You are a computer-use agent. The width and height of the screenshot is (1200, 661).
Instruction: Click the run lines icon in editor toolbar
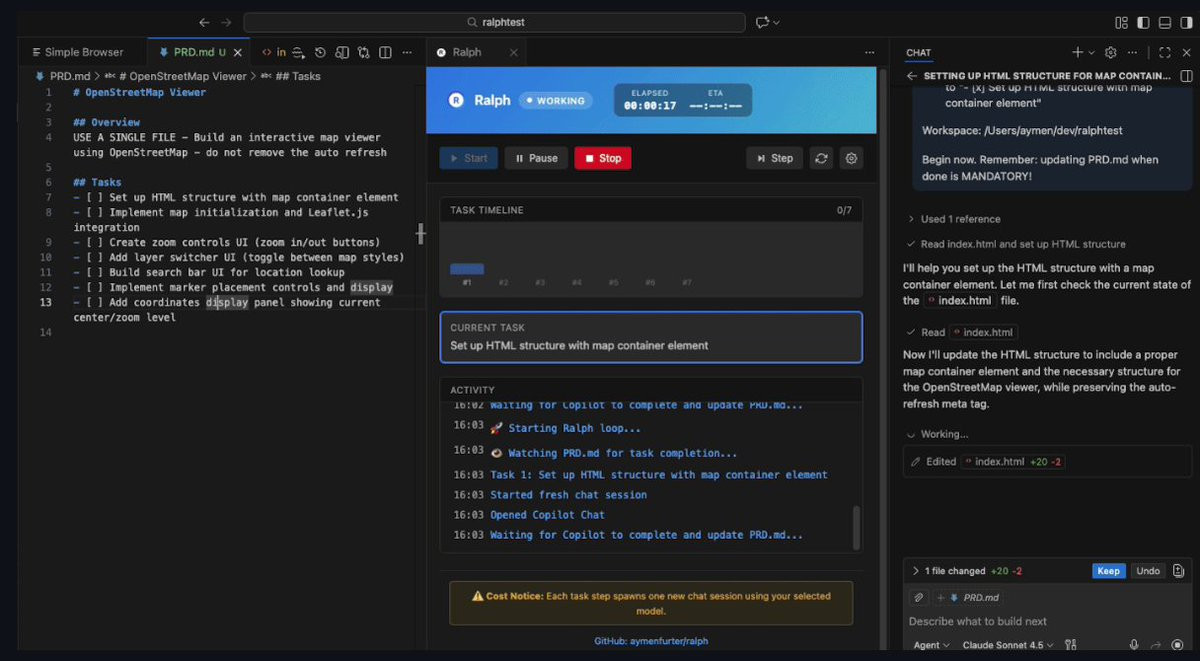(x=298, y=52)
